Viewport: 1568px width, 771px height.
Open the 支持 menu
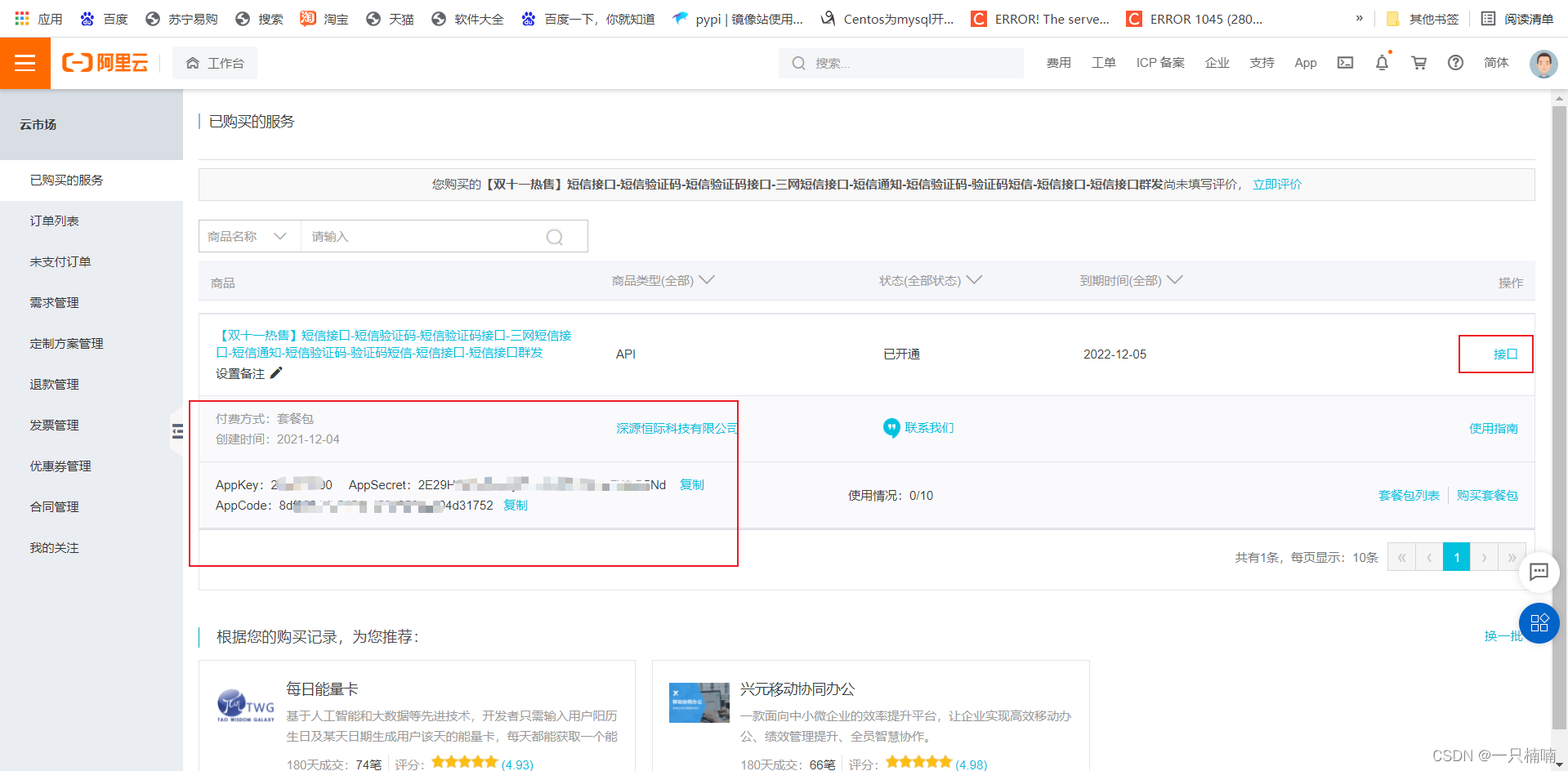tap(1262, 63)
